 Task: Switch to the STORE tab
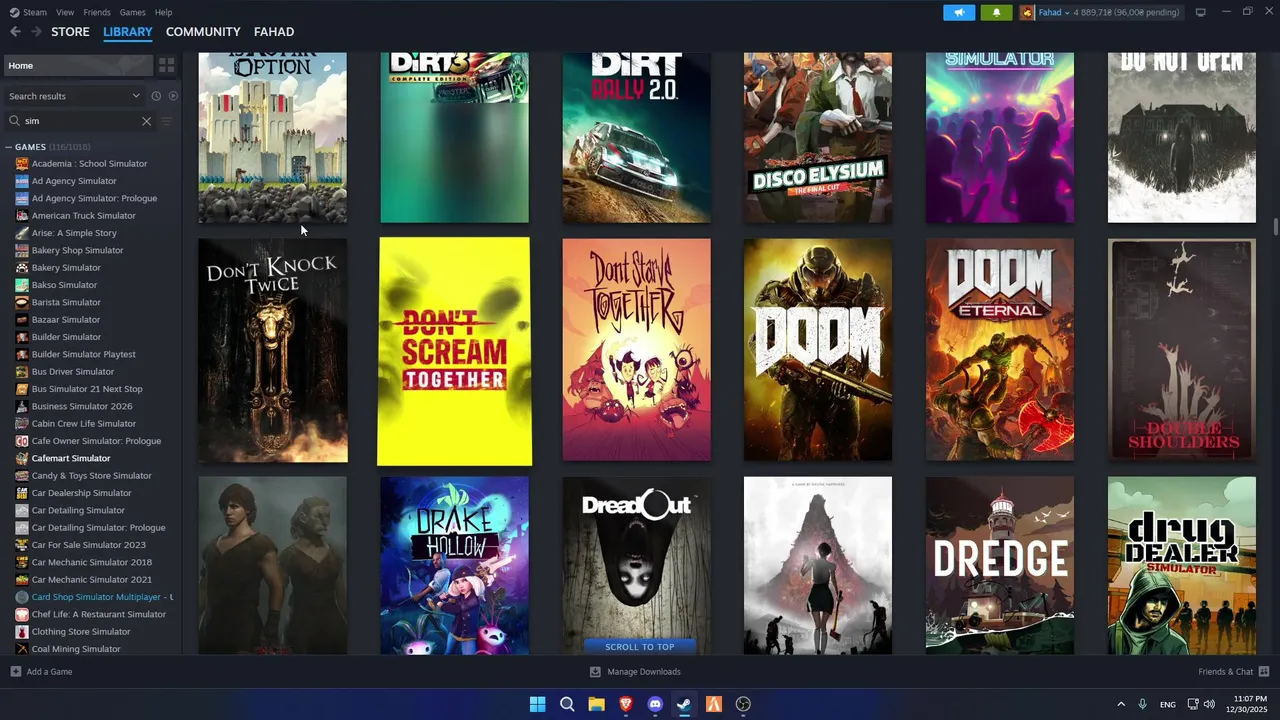pyautogui.click(x=70, y=32)
